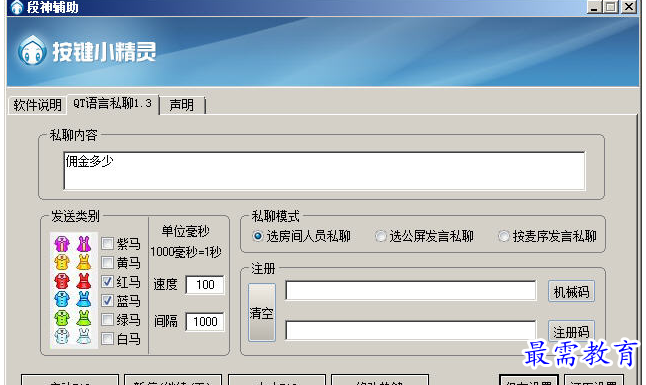646x385 pixels.
Task: Click the input field beside 机械码
Action: [411, 291]
